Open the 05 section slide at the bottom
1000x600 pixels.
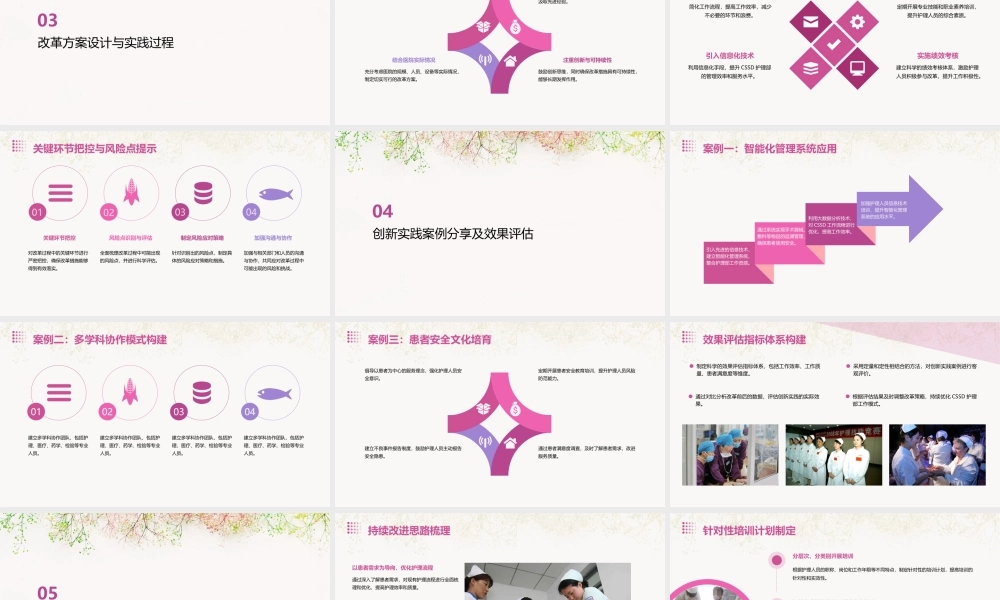165,557
